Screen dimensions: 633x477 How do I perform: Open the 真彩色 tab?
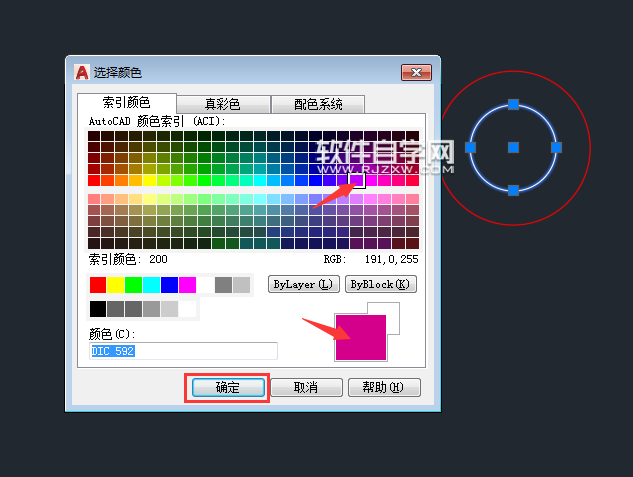(223, 105)
